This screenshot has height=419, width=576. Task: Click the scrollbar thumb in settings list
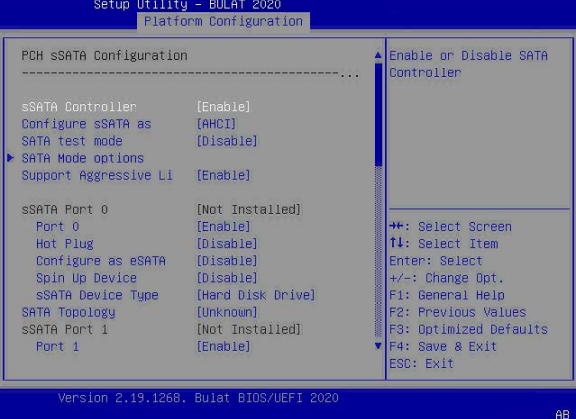pyautogui.click(x=378, y=115)
